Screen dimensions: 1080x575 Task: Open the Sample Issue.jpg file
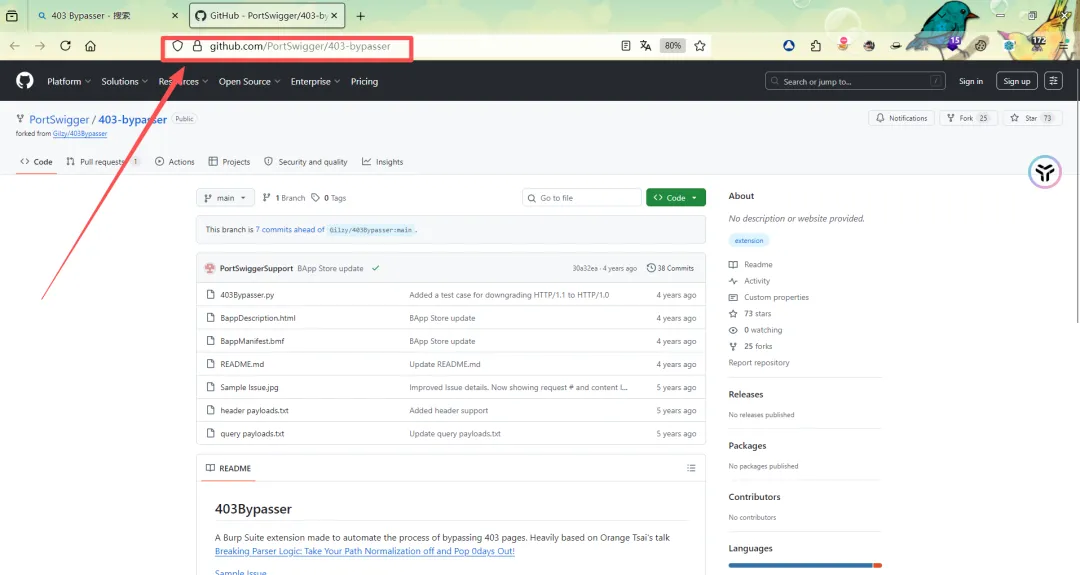[x=249, y=387]
